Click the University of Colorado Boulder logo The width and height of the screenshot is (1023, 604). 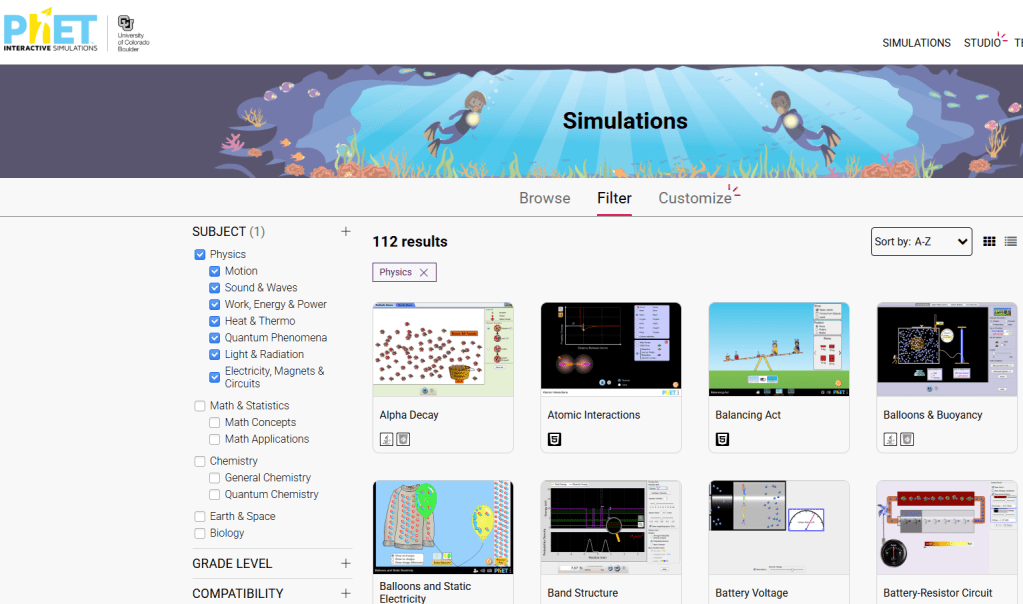(x=130, y=33)
